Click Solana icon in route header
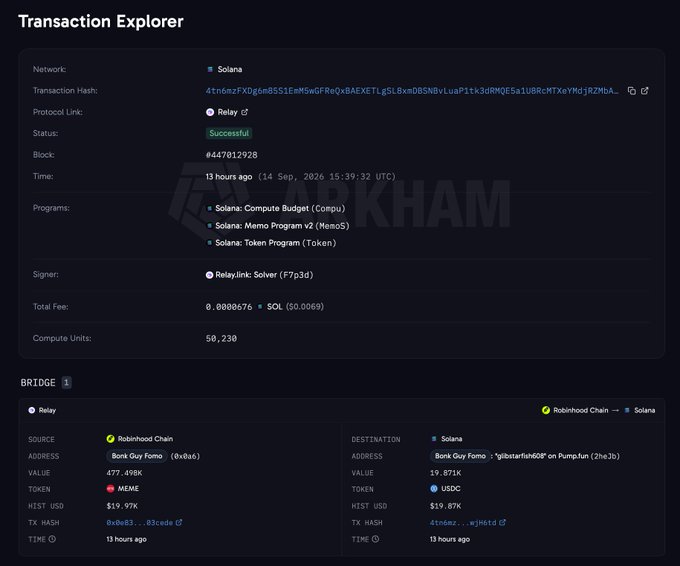Screen dimensions: 680x566 click(627, 410)
